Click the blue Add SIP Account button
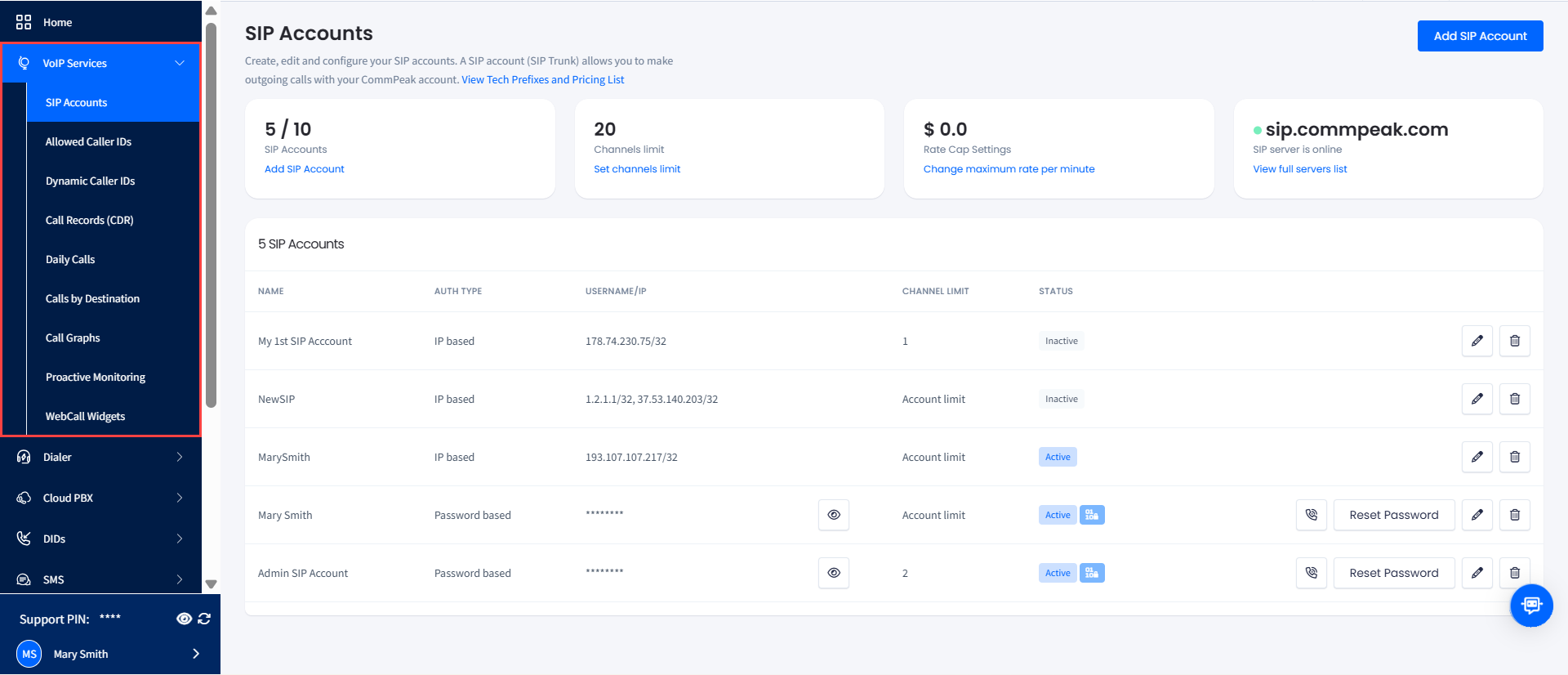The width and height of the screenshot is (1568, 675). coord(1480,36)
